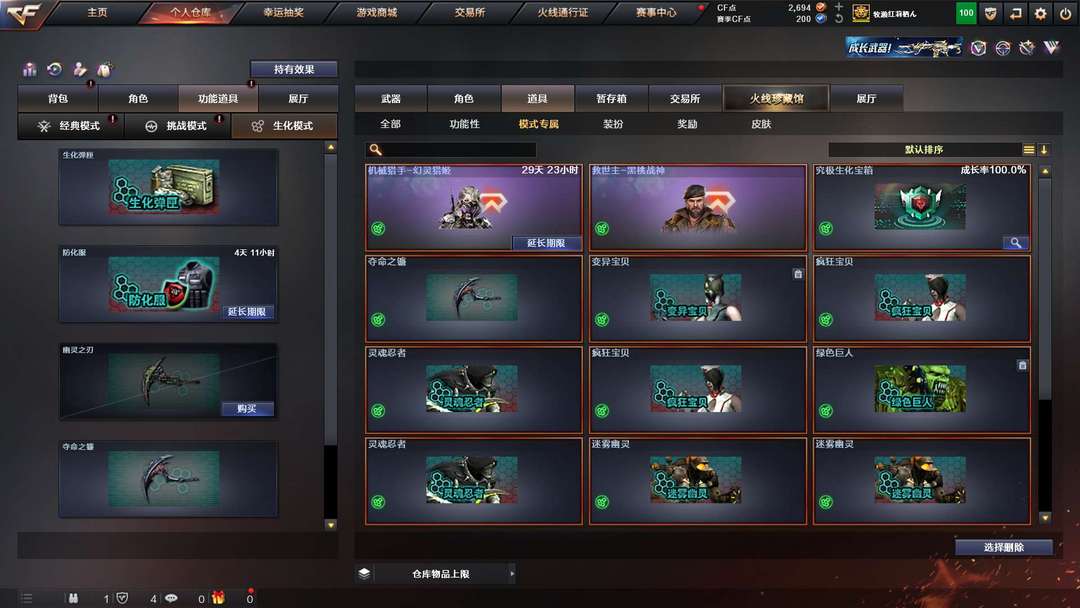
Task: Toggle sort direction arrow beside 默认排序
Action: [1044, 149]
